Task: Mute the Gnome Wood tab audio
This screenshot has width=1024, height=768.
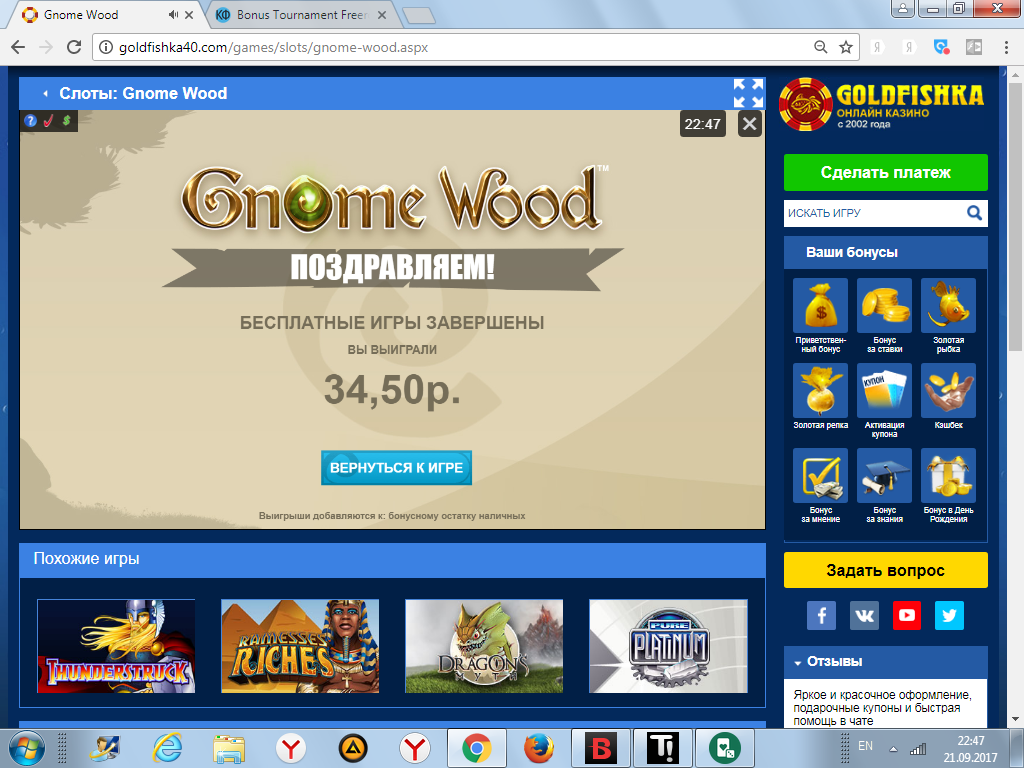Action: pos(172,14)
